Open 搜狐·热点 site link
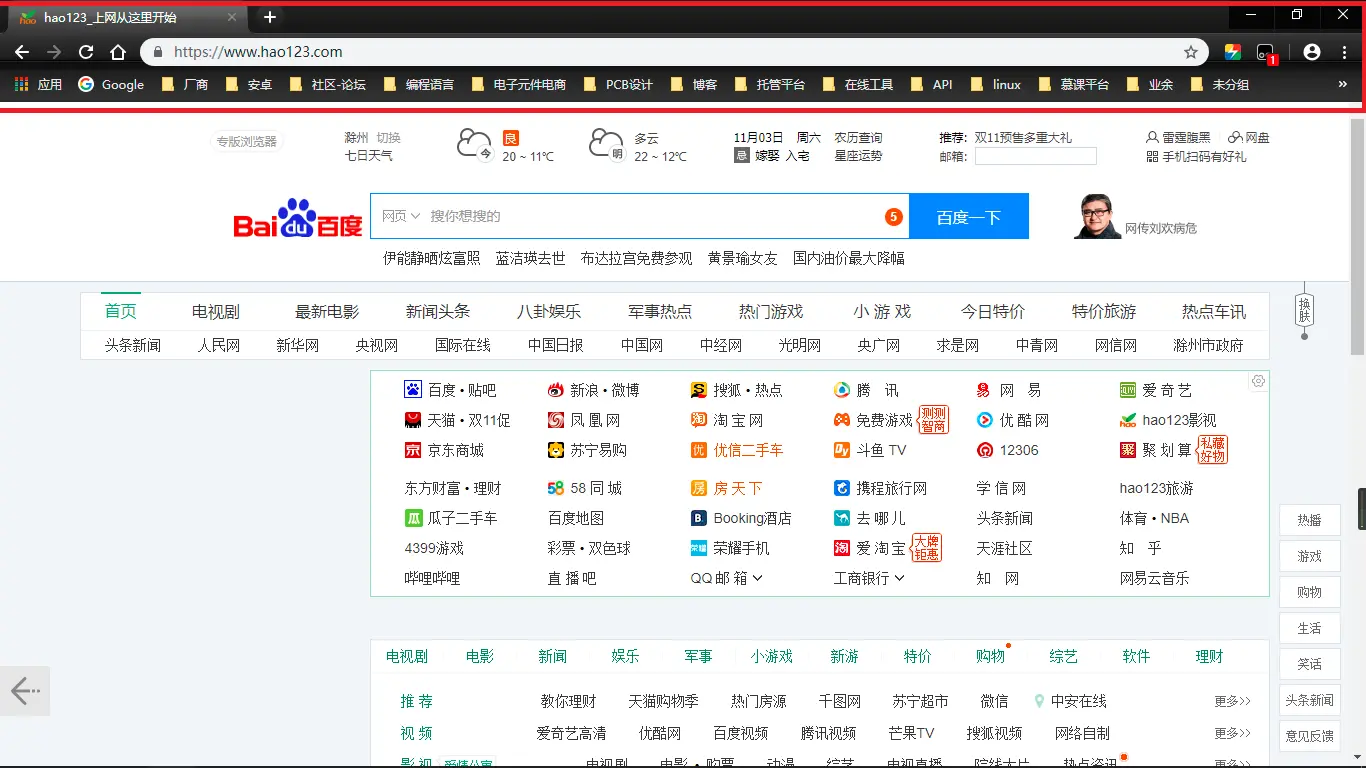1366x768 pixels. click(x=736, y=390)
